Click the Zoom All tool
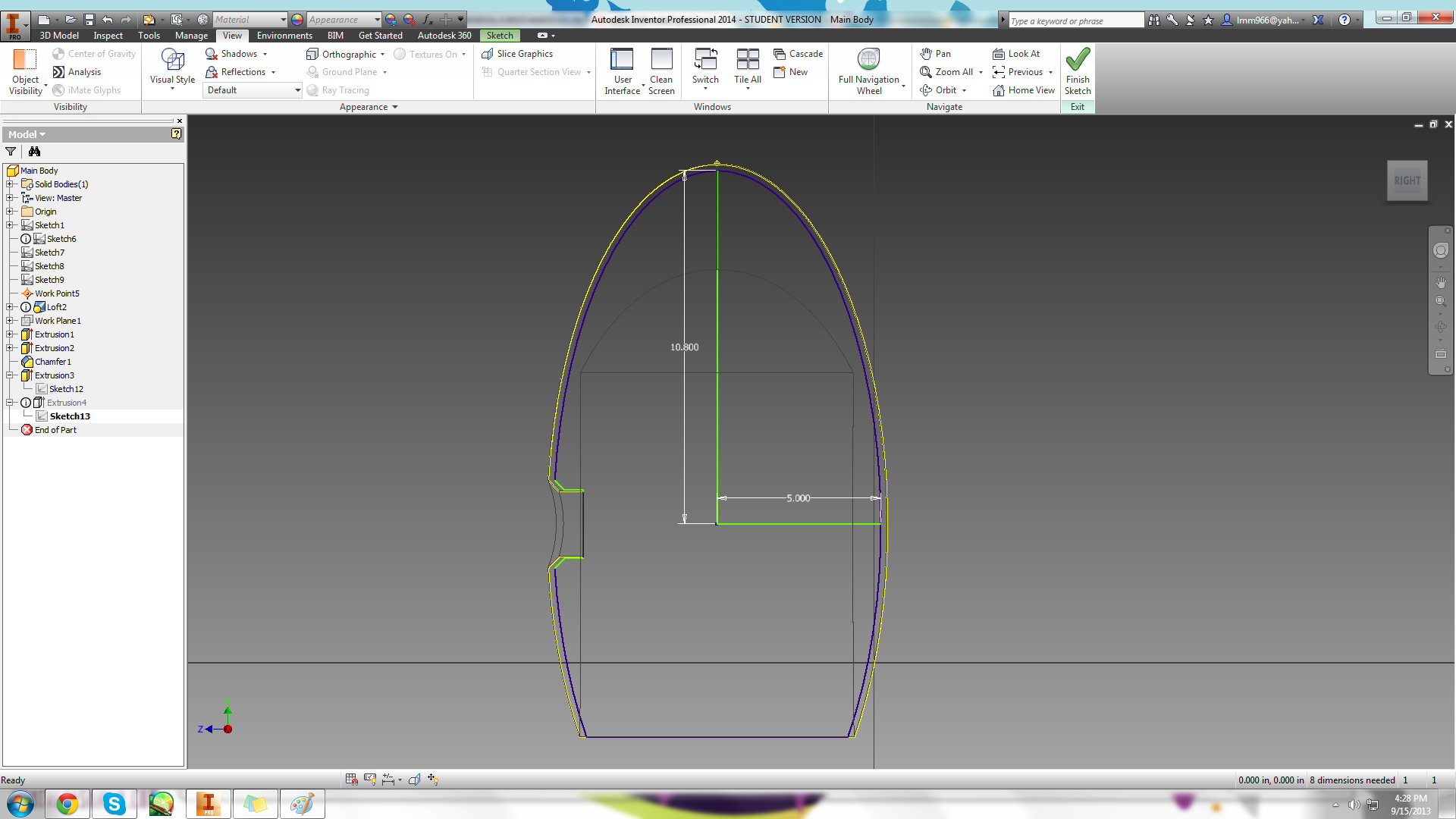The height and width of the screenshot is (819, 1456). 946,72
